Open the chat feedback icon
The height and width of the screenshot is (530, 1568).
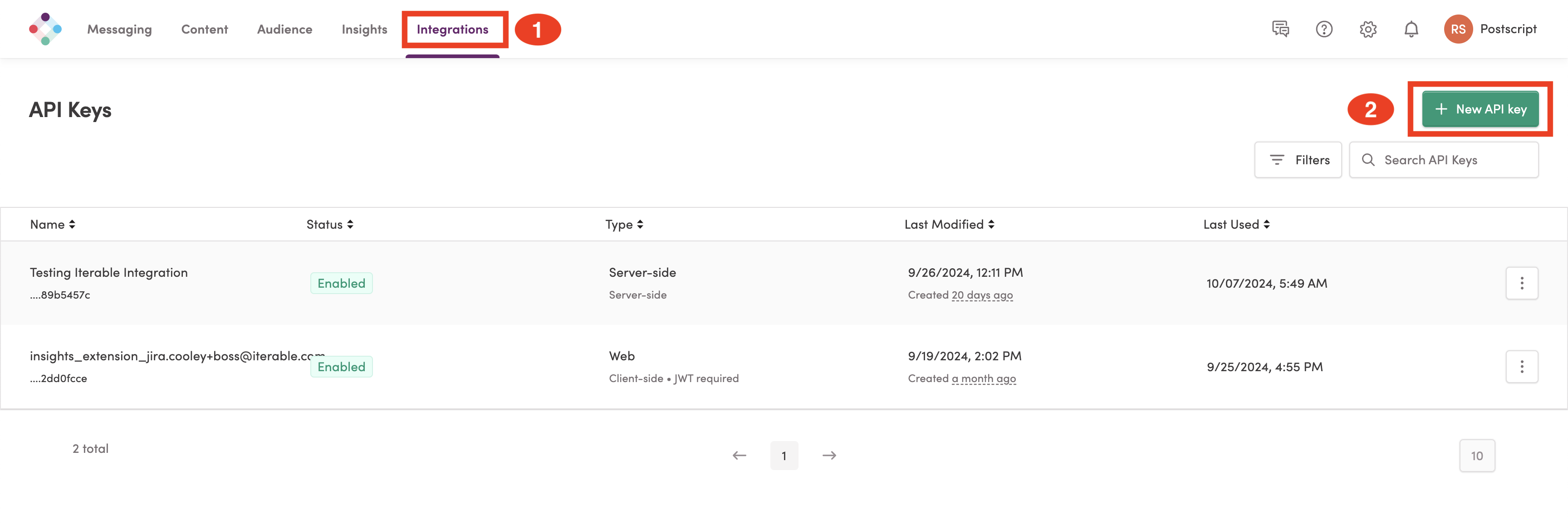[1280, 29]
